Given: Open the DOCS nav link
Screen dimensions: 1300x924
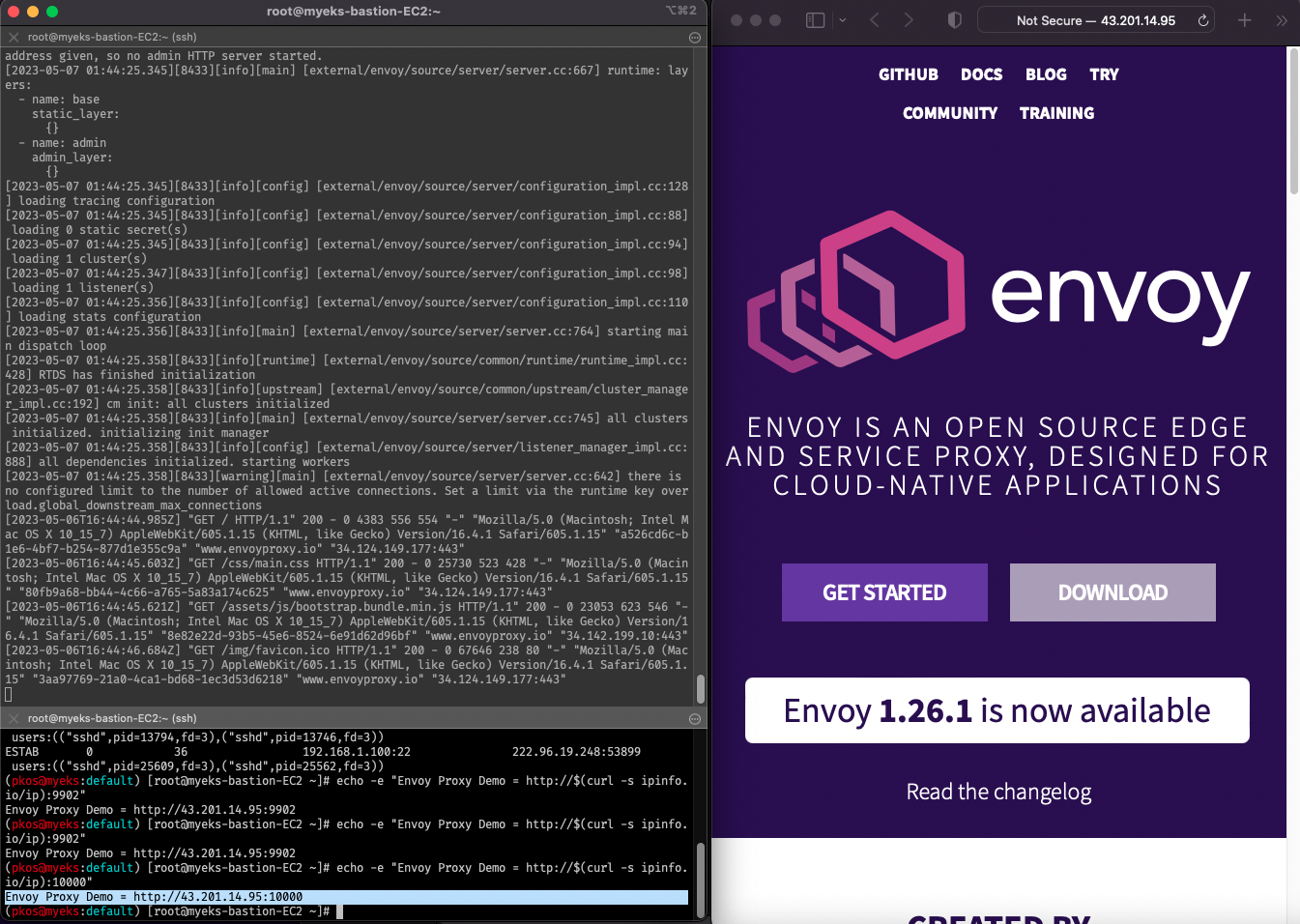Looking at the screenshot, I should point(981,74).
